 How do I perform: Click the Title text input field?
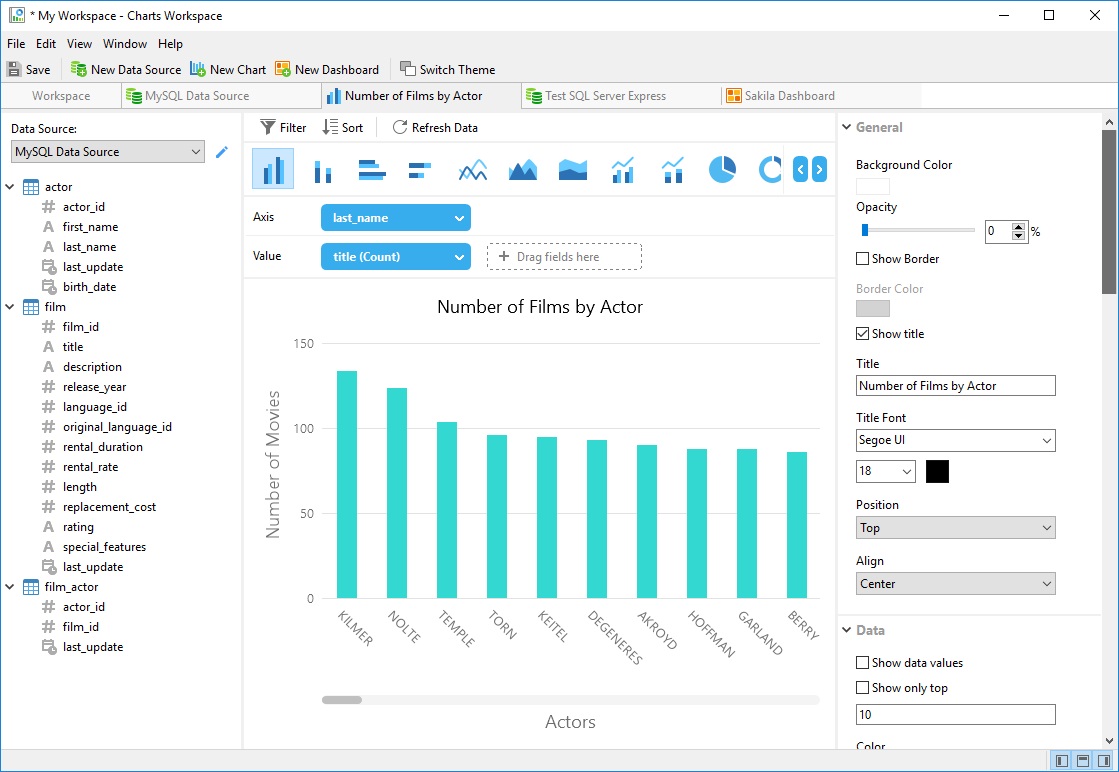[956, 386]
